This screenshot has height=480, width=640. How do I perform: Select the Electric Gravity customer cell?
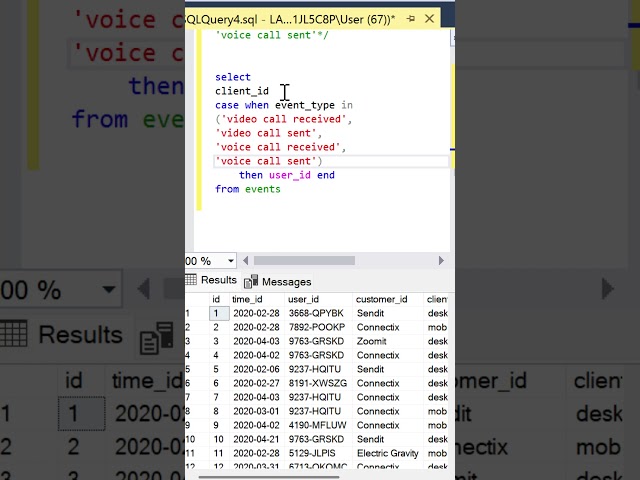(387, 453)
